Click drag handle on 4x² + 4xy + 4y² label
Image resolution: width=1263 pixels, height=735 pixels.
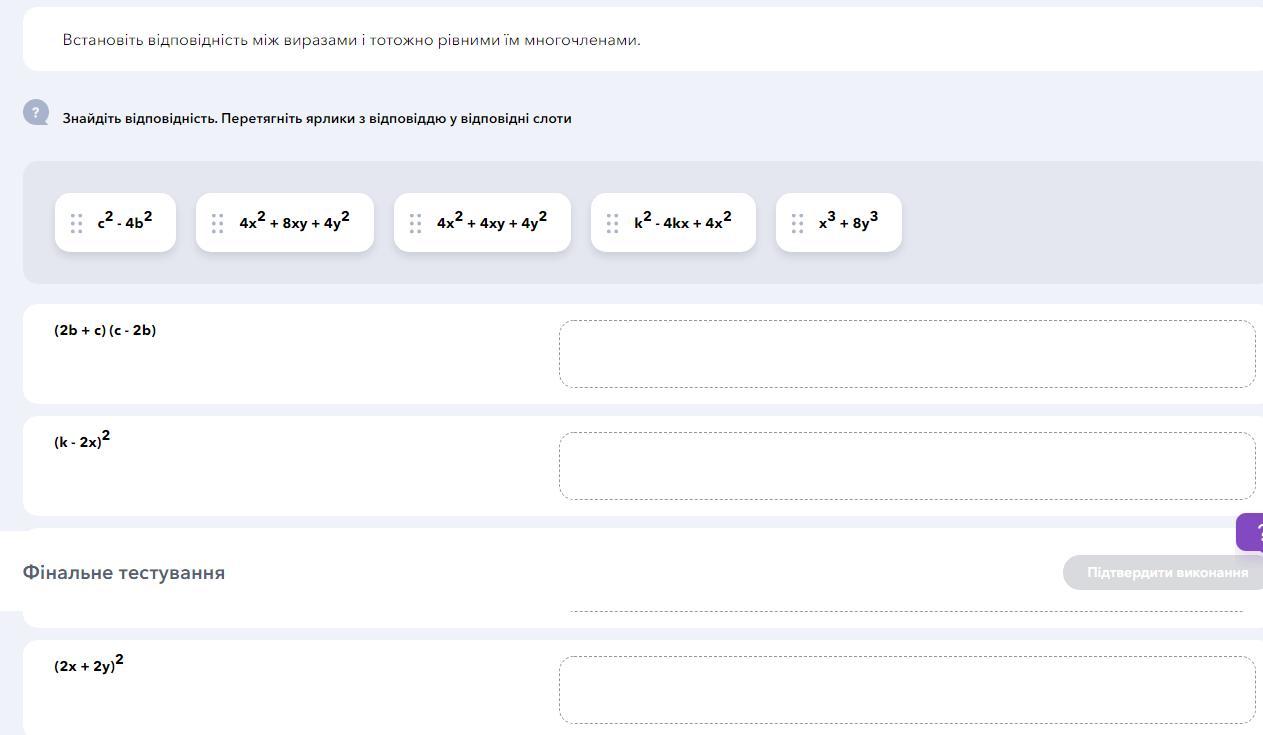pos(415,223)
